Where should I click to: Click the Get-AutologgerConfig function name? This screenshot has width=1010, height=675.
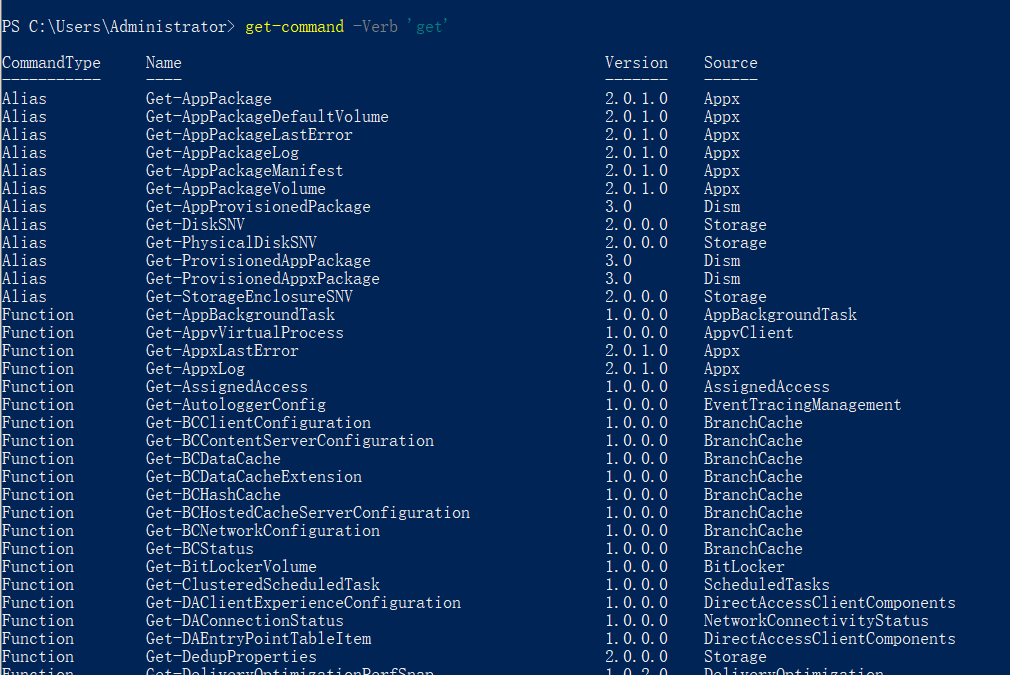(235, 405)
